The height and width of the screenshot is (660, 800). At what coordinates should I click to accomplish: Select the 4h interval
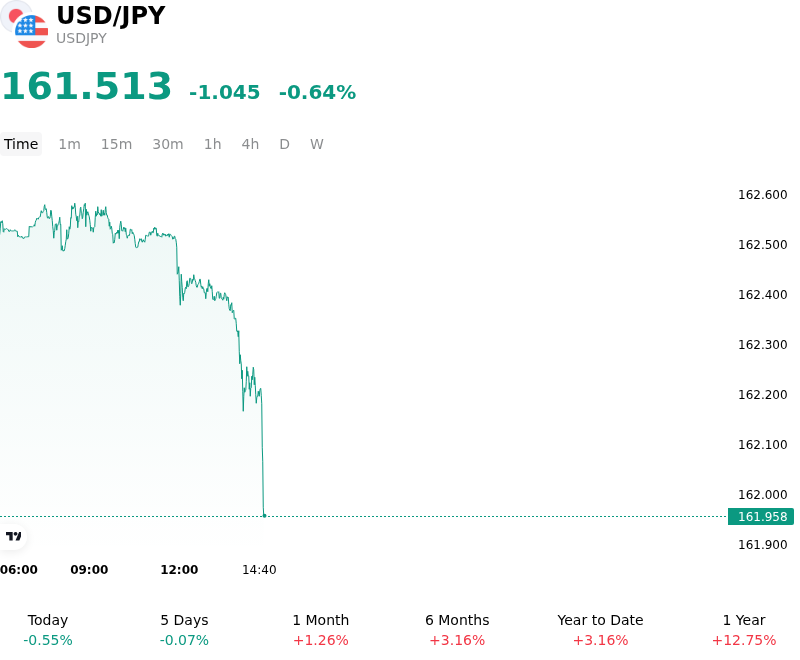250,144
